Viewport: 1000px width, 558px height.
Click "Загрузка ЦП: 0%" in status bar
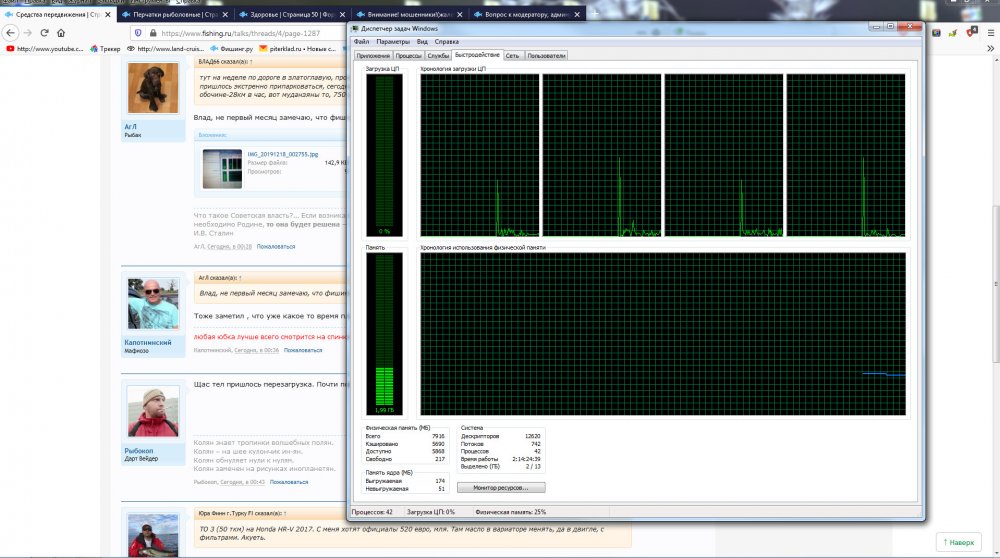[x=431, y=511]
